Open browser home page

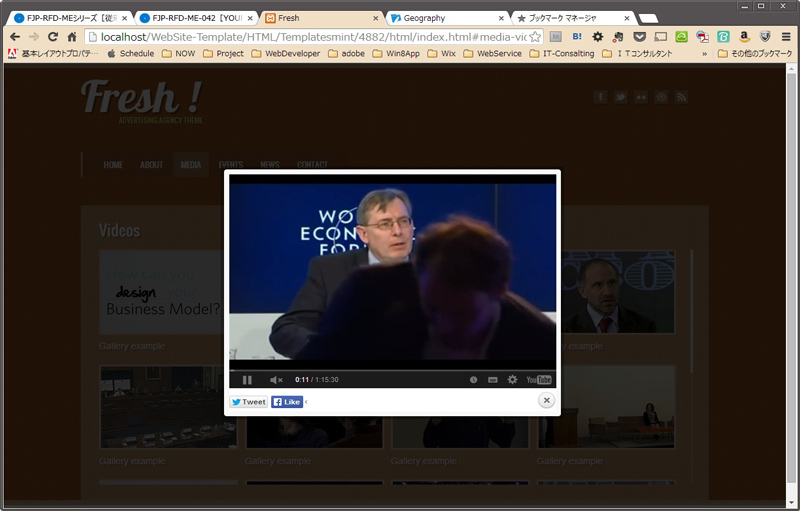tap(72, 37)
